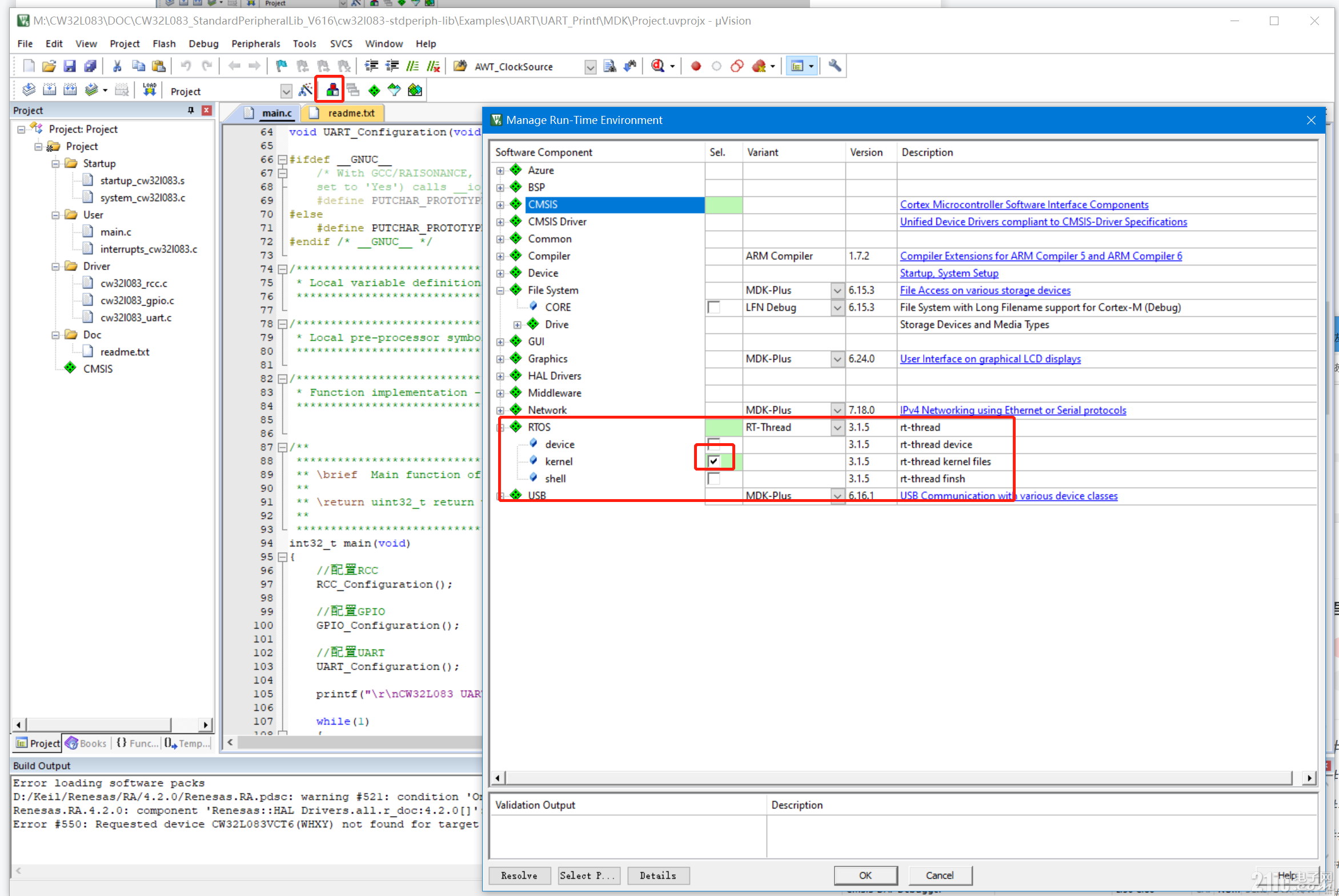Create a new file via toolbar icon
Screen dimensions: 1339x896
pyautogui.click(x=29, y=66)
